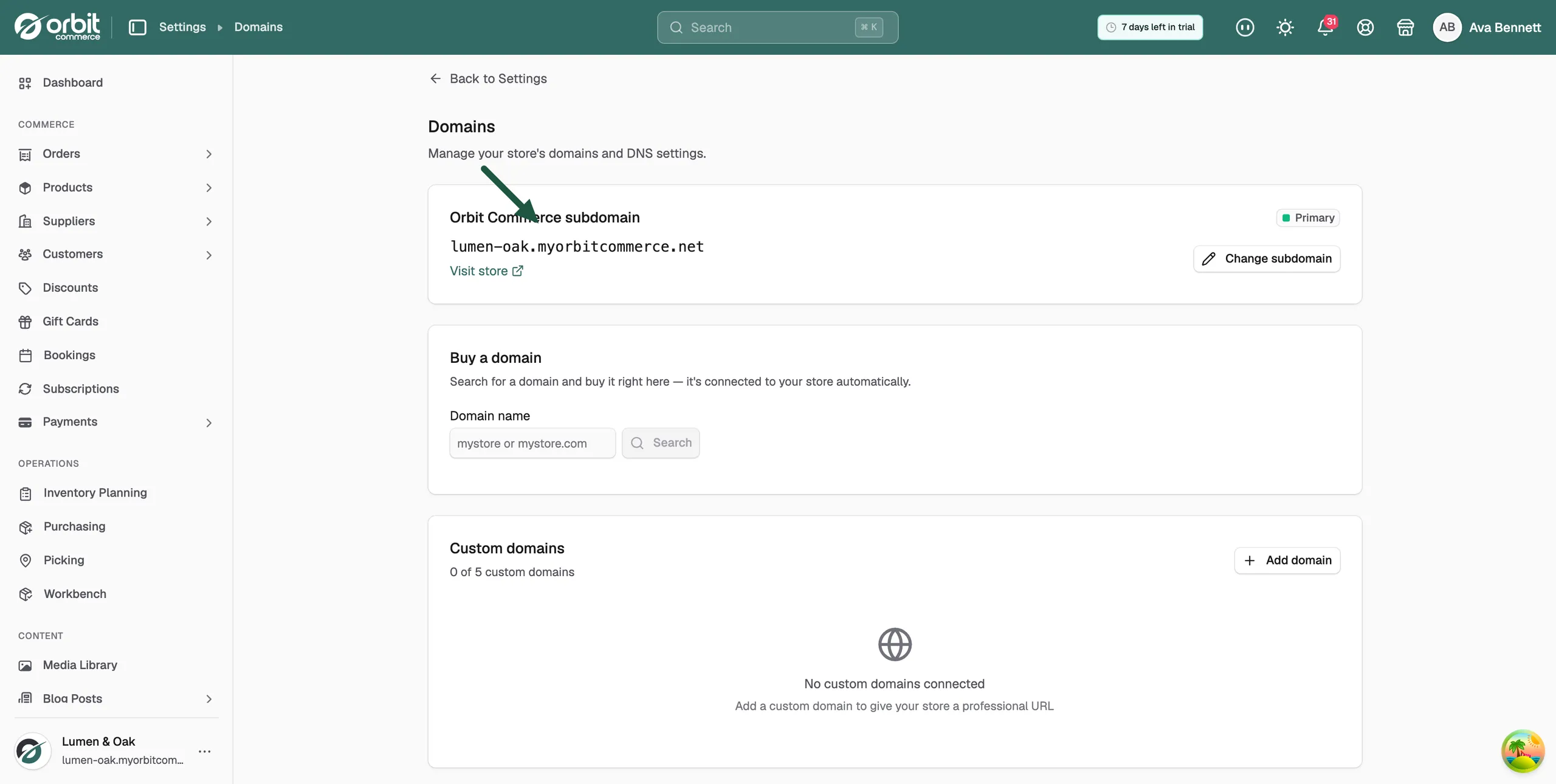This screenshot has height=784, width=1556.
Task: Click the Purchasing package icon
Action: click(x=25, y=527)
